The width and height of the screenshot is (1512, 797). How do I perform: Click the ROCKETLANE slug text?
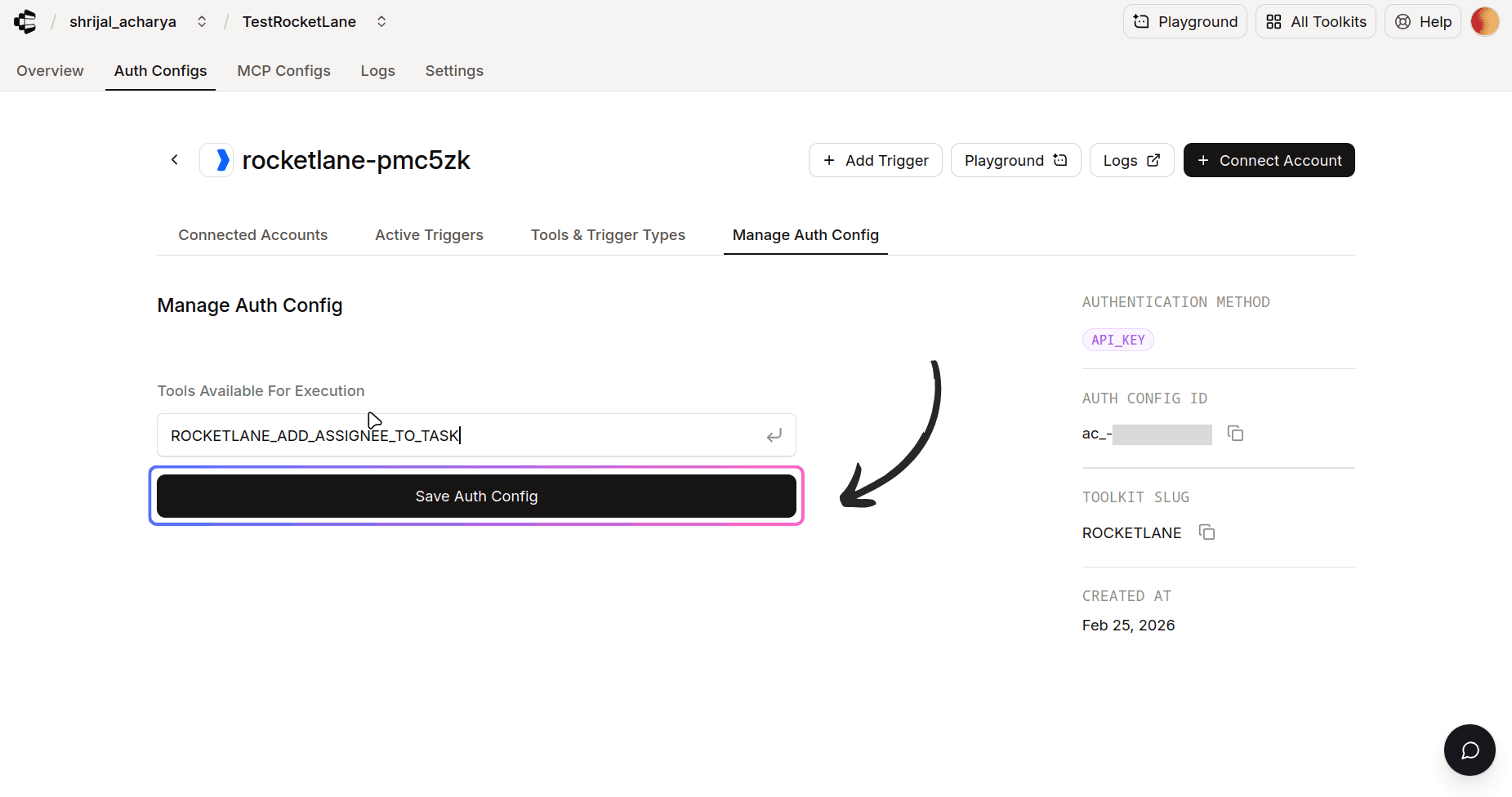pyautogui.click(x=1131, y=533)
